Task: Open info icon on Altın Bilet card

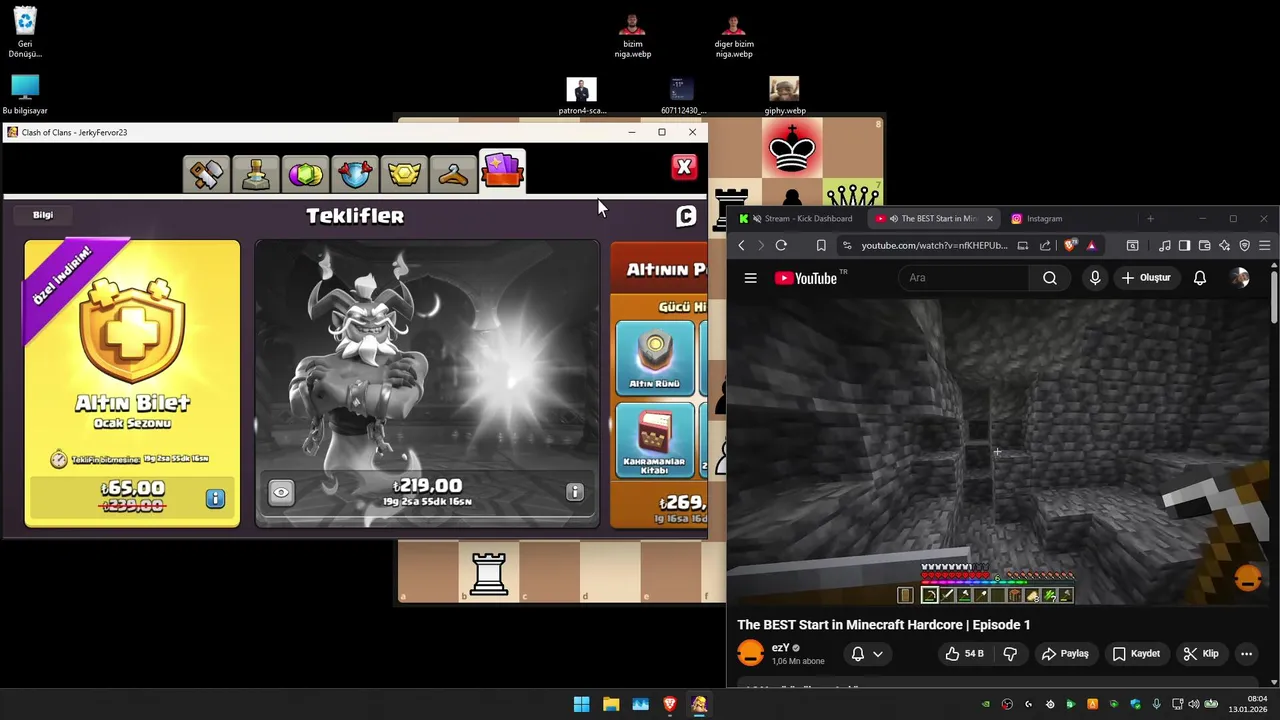Action: point(215,498)
